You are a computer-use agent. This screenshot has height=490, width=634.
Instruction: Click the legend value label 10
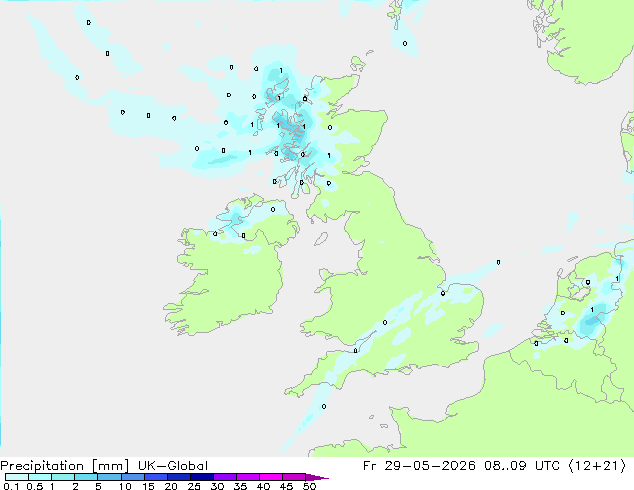(125, 486)
